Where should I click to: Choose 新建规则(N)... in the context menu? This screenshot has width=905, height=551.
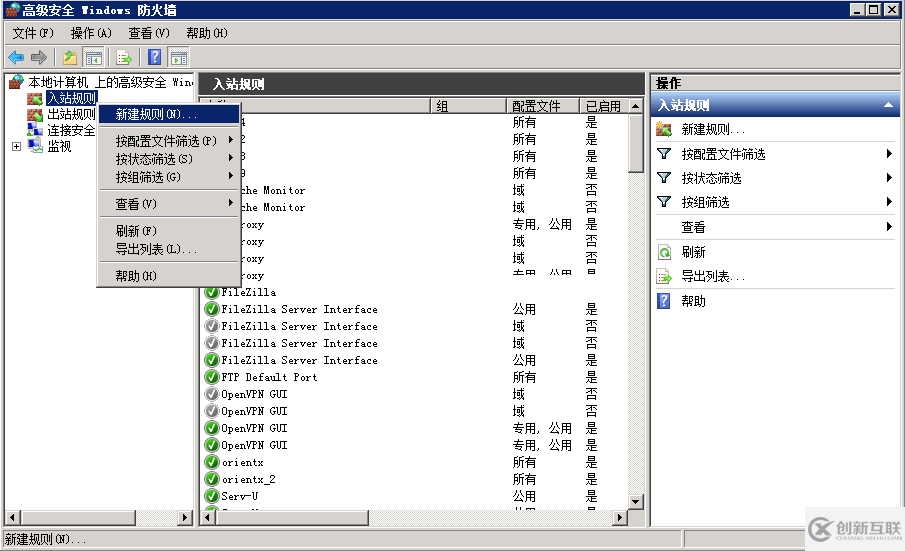point(169,114)
